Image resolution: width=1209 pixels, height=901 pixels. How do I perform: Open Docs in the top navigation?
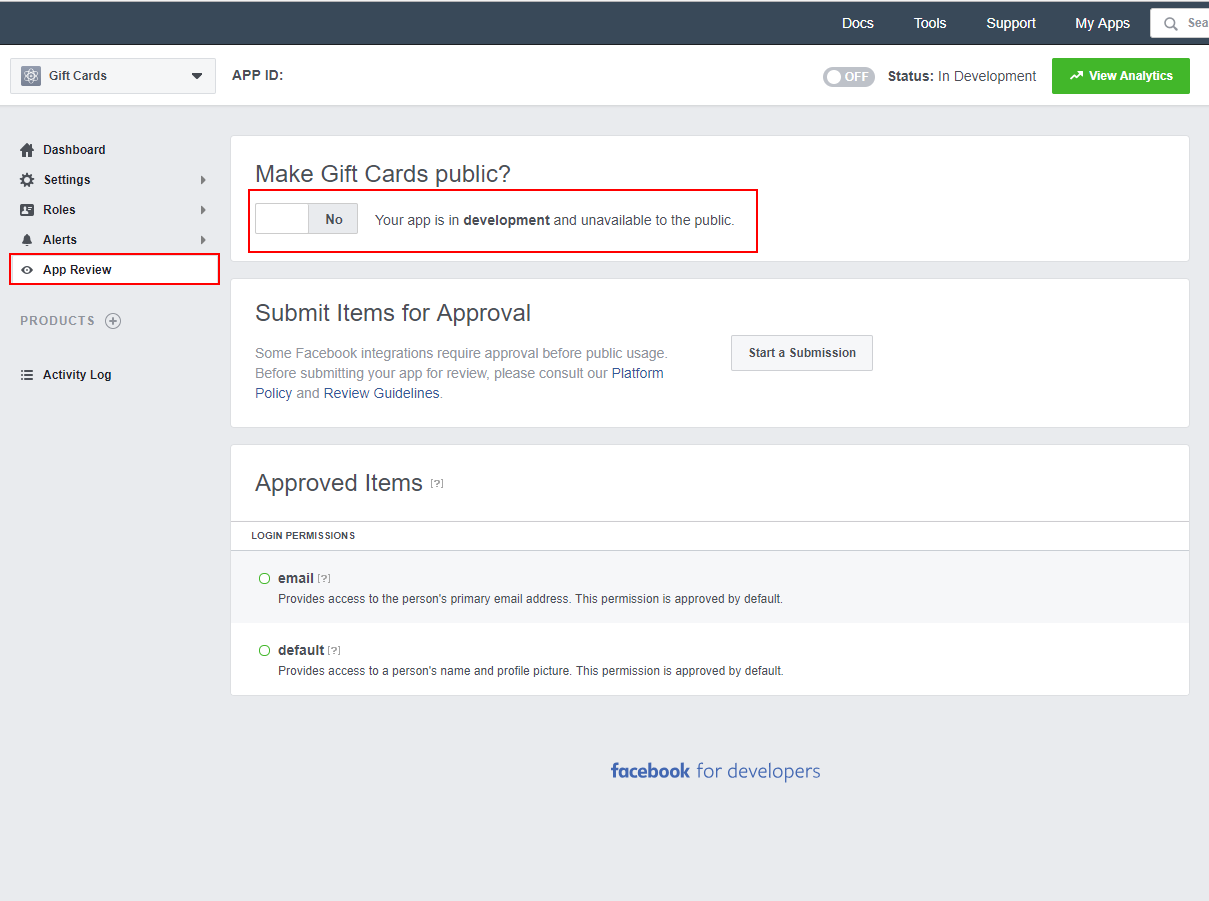[857, 23]
